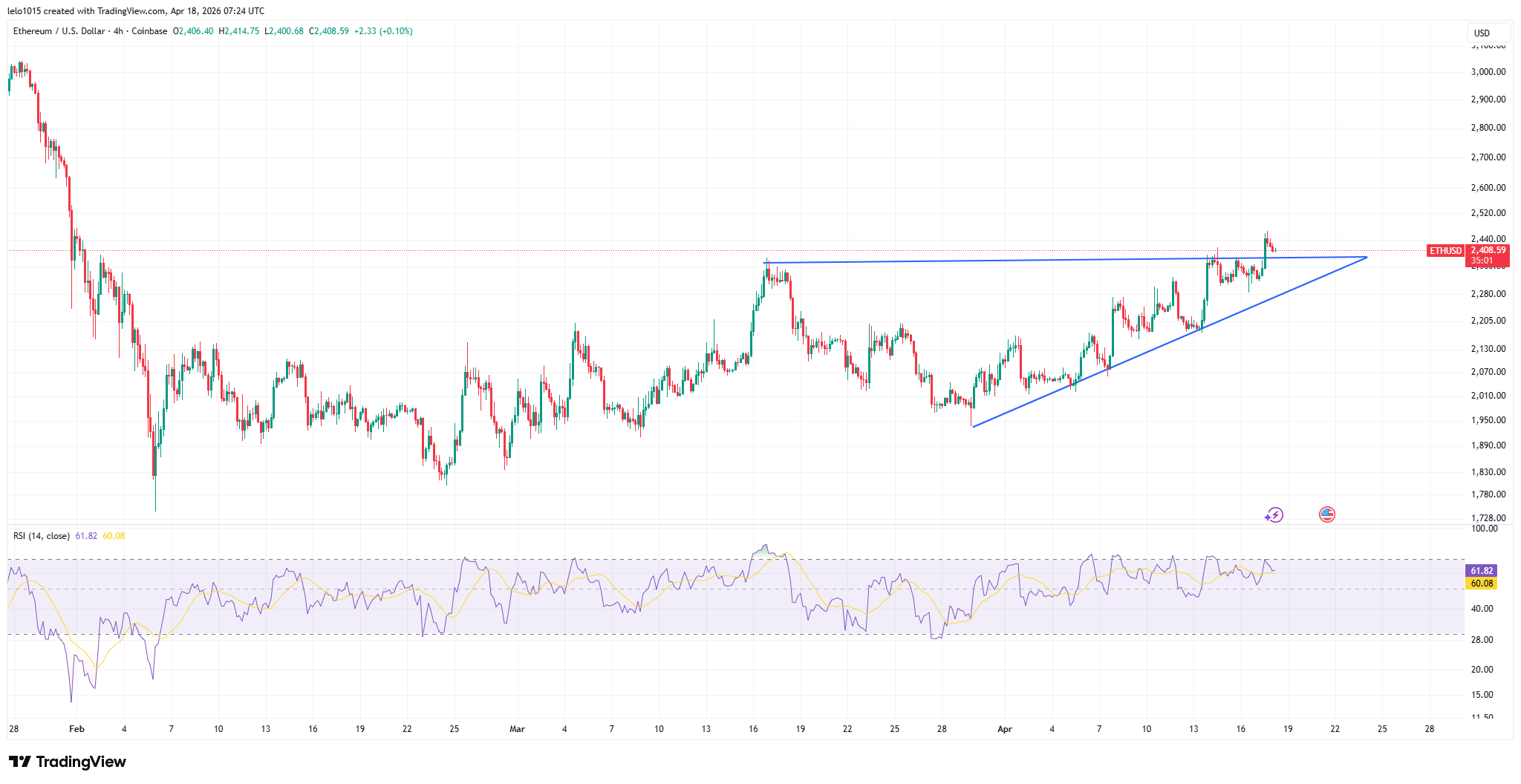This screenshot has height=784, width=1521.
Task: Click the right endpoint of the blue triangle
Action: (x=1367, y=258)
